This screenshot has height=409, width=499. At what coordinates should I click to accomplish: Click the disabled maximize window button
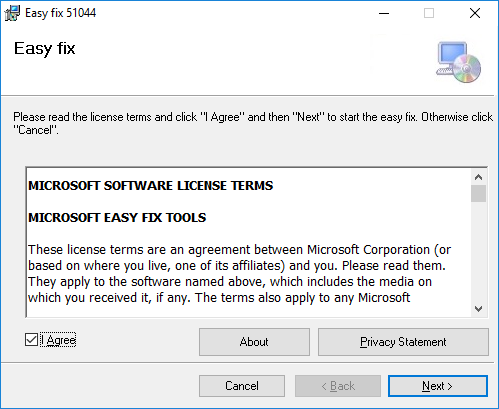coord(429,13)
